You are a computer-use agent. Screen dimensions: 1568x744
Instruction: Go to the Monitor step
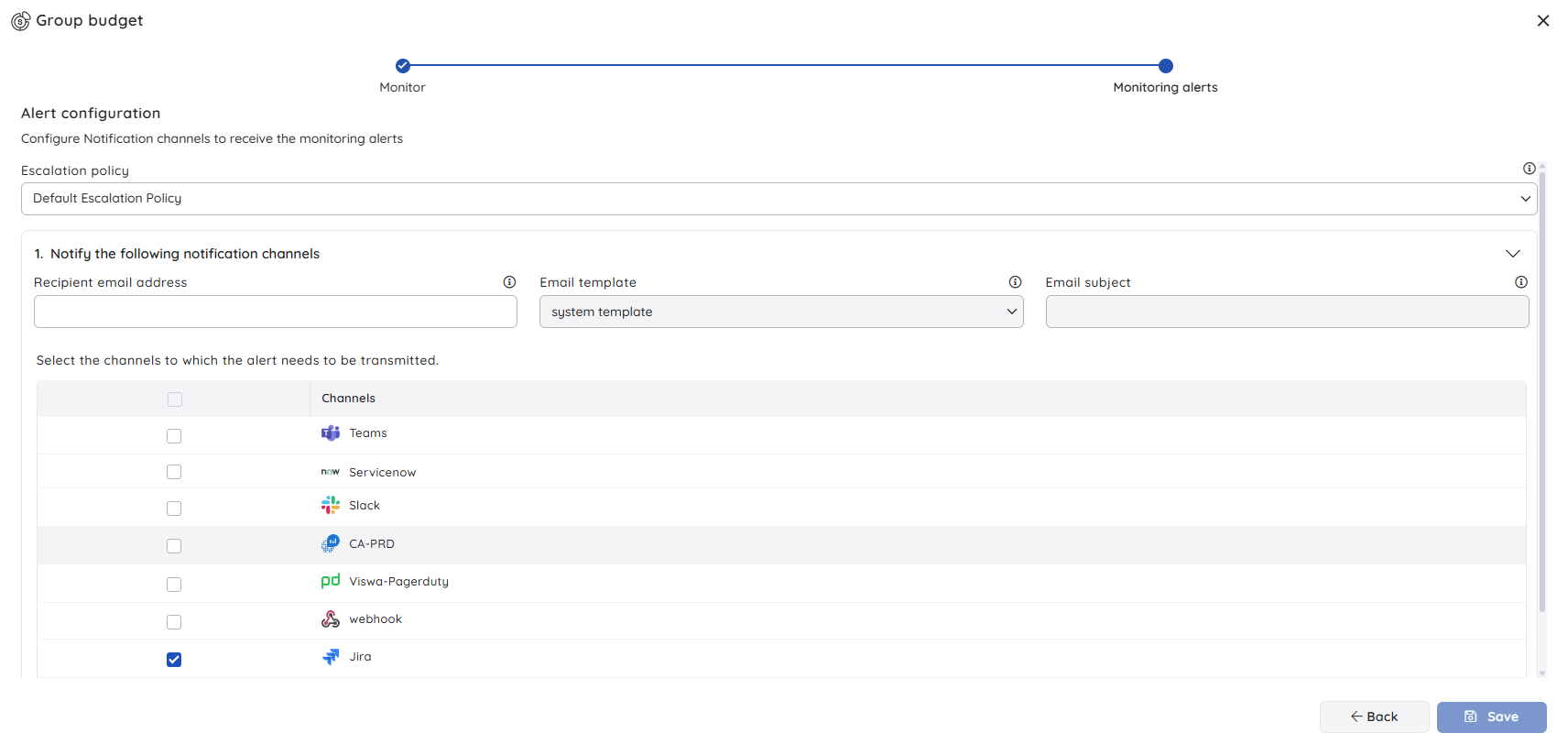[x=403, y=66]
